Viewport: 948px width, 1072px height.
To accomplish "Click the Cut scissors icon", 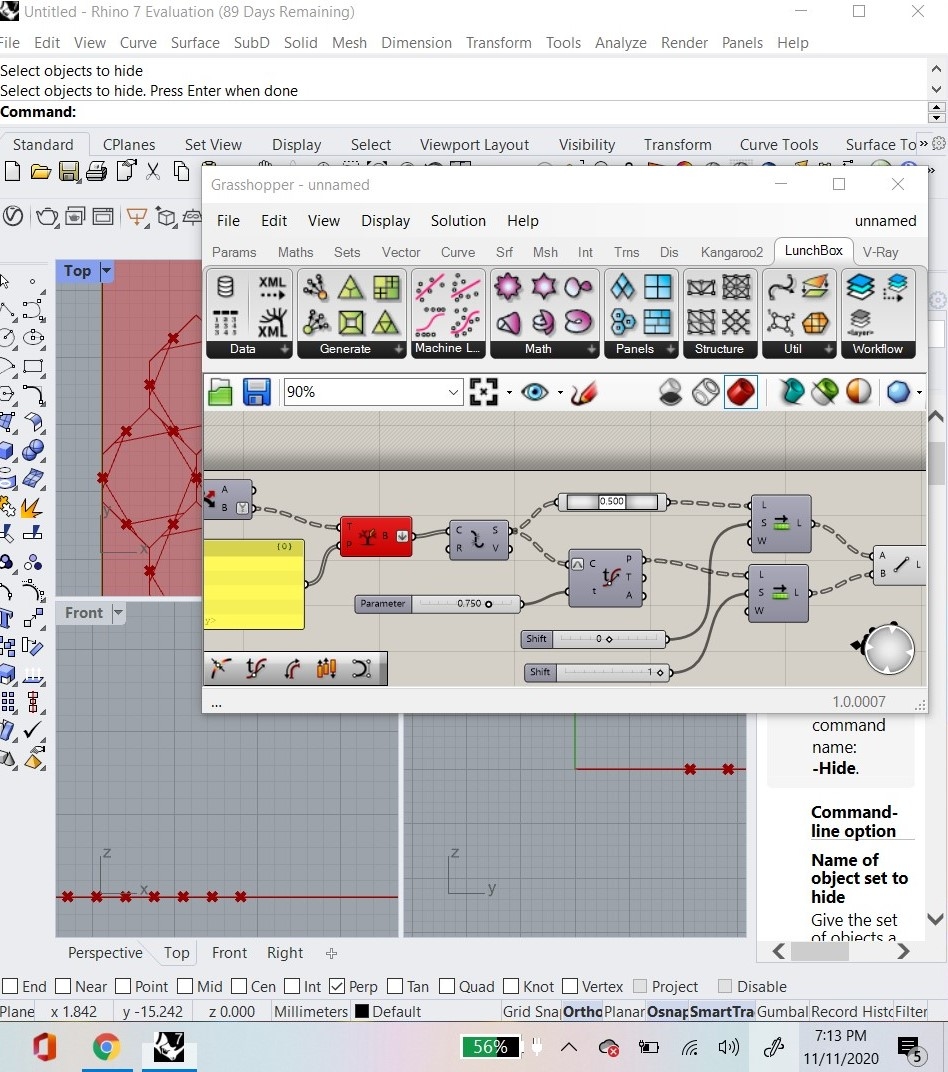I will 153,171.
